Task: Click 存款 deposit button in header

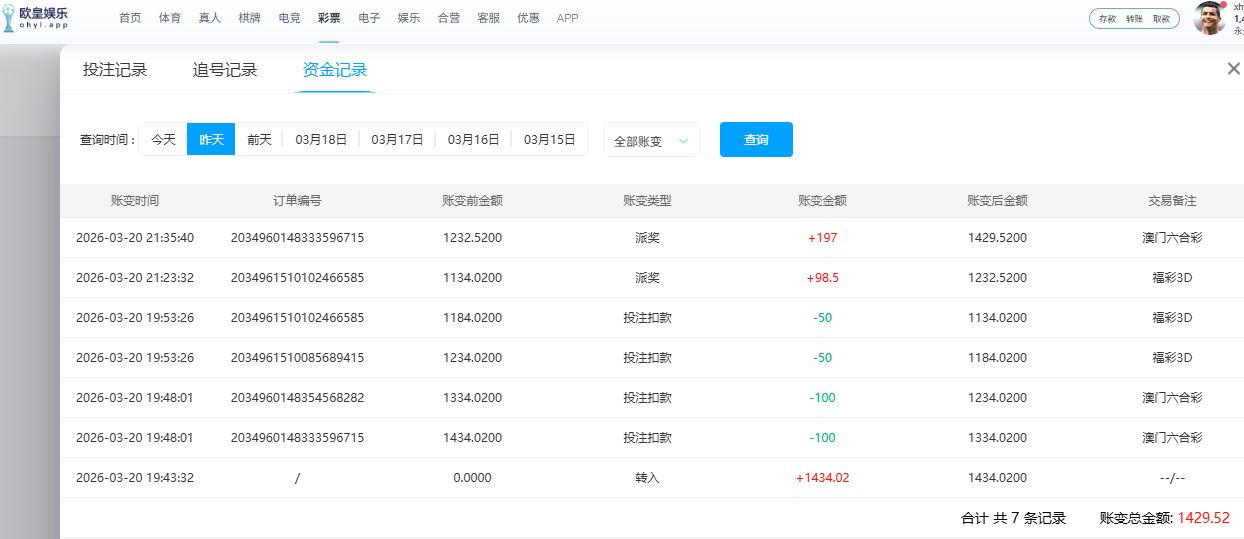Action: tap(1107, 19)
